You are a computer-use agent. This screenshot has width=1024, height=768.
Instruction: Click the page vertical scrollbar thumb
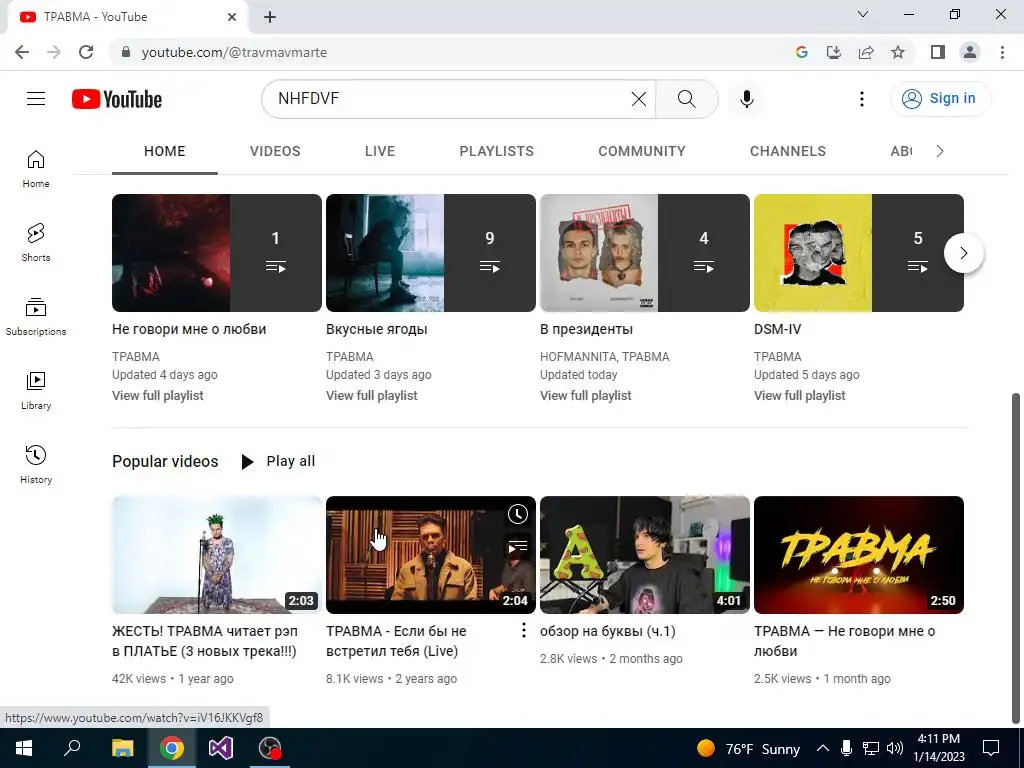coord(1016,558)
